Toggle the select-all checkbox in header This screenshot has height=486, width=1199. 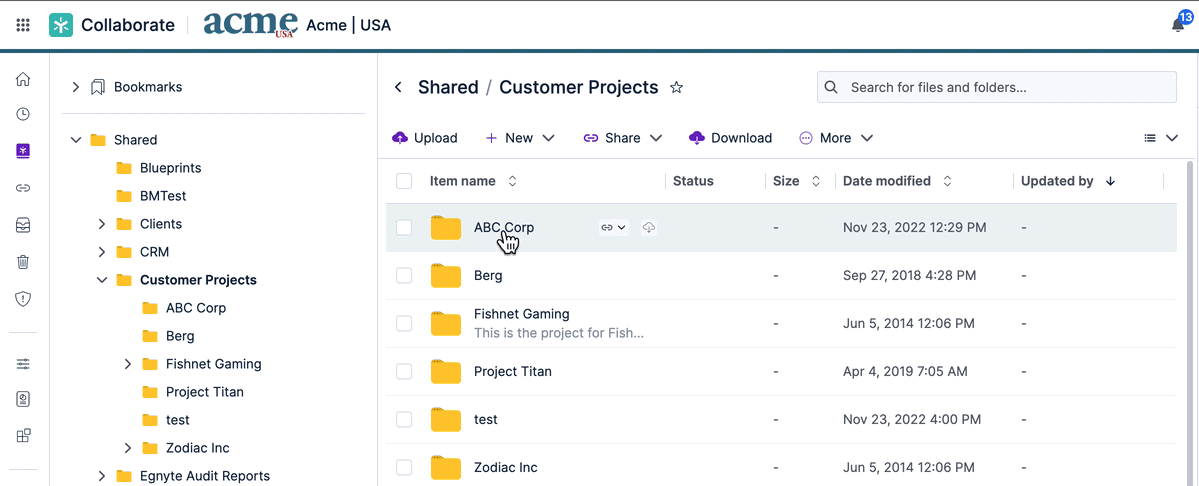404,181
